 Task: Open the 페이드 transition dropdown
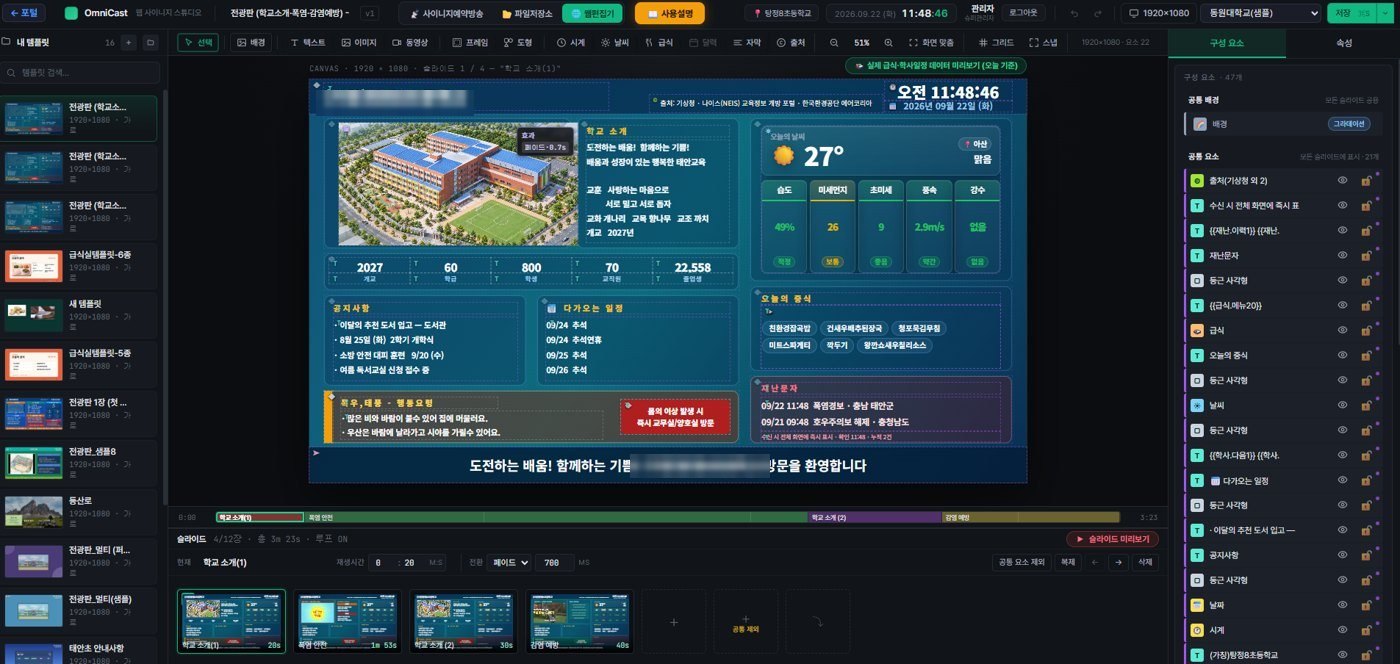click(510, 563)
